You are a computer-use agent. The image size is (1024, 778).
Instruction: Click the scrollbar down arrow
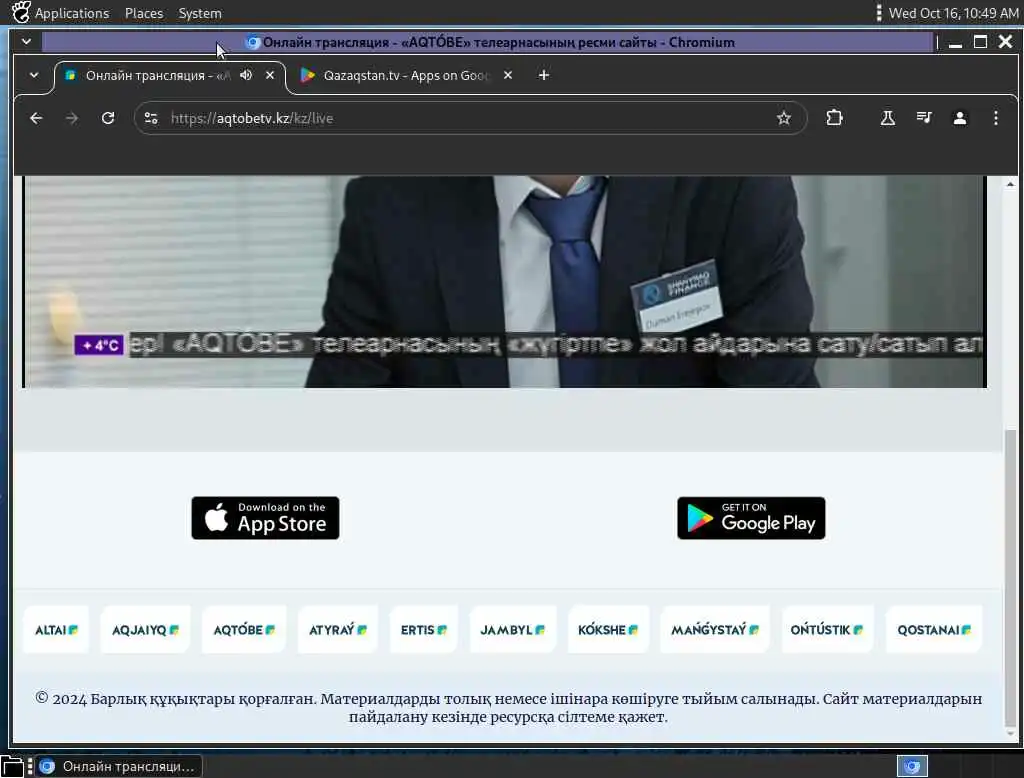click(1010, 734)
